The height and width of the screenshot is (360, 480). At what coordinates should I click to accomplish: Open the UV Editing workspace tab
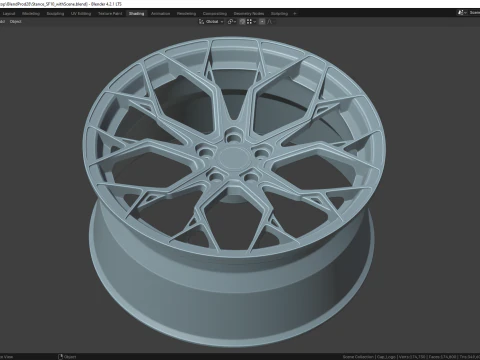[81, 14]
